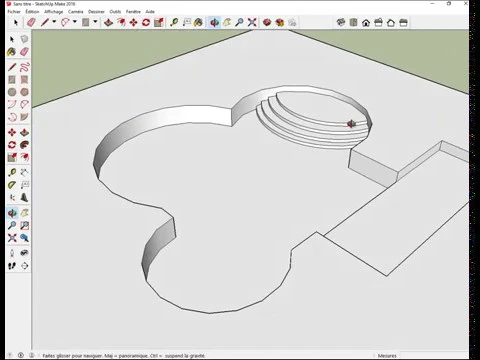
Task: Open the Édition menu
Action: tap(32, 12)
